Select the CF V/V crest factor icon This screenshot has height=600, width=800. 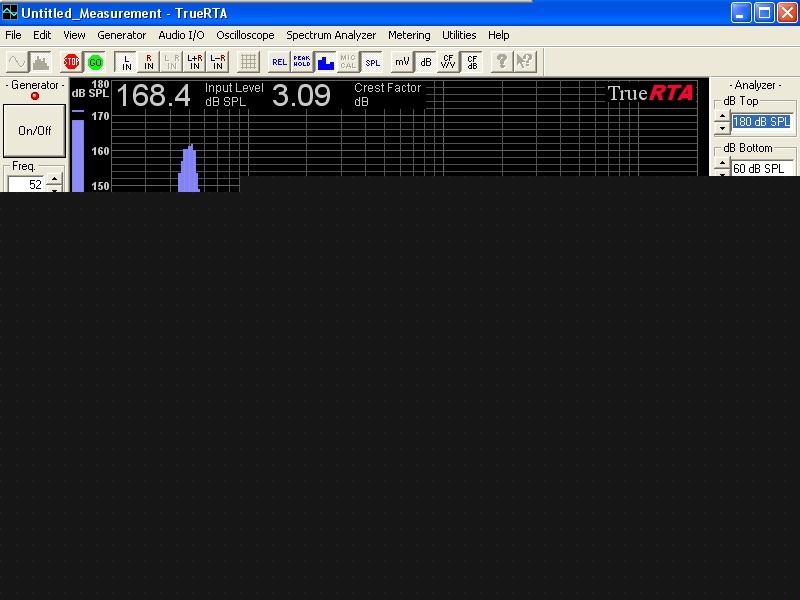pyautogui.click(x=448, y=62)
